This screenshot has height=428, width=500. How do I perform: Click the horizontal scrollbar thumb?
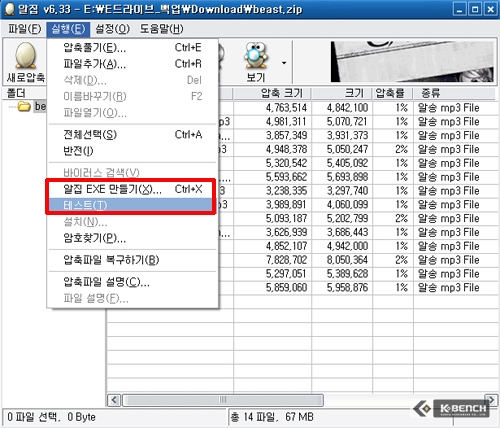pyautogui.click(x=223, y=400)
